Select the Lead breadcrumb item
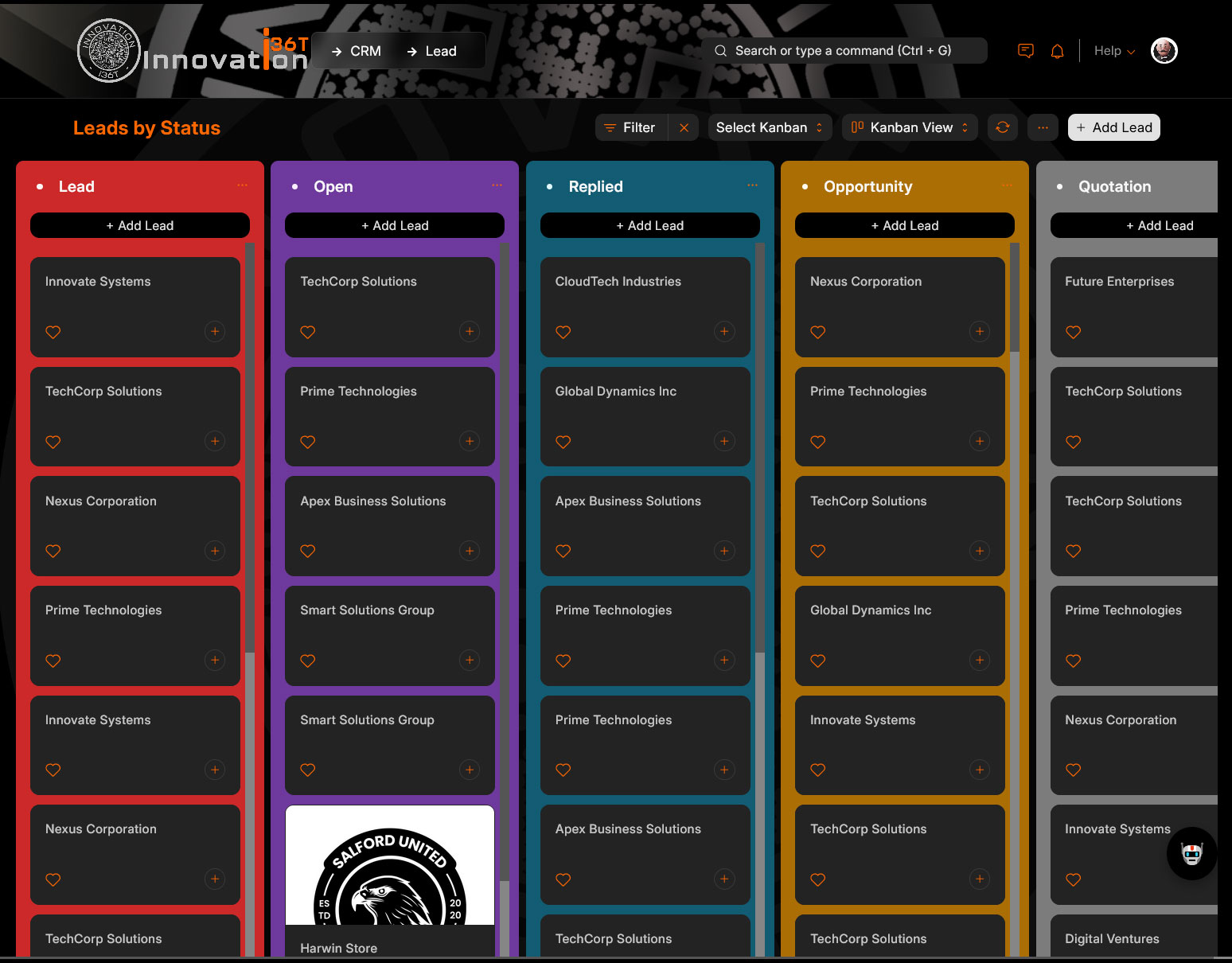 pos(432,51)
